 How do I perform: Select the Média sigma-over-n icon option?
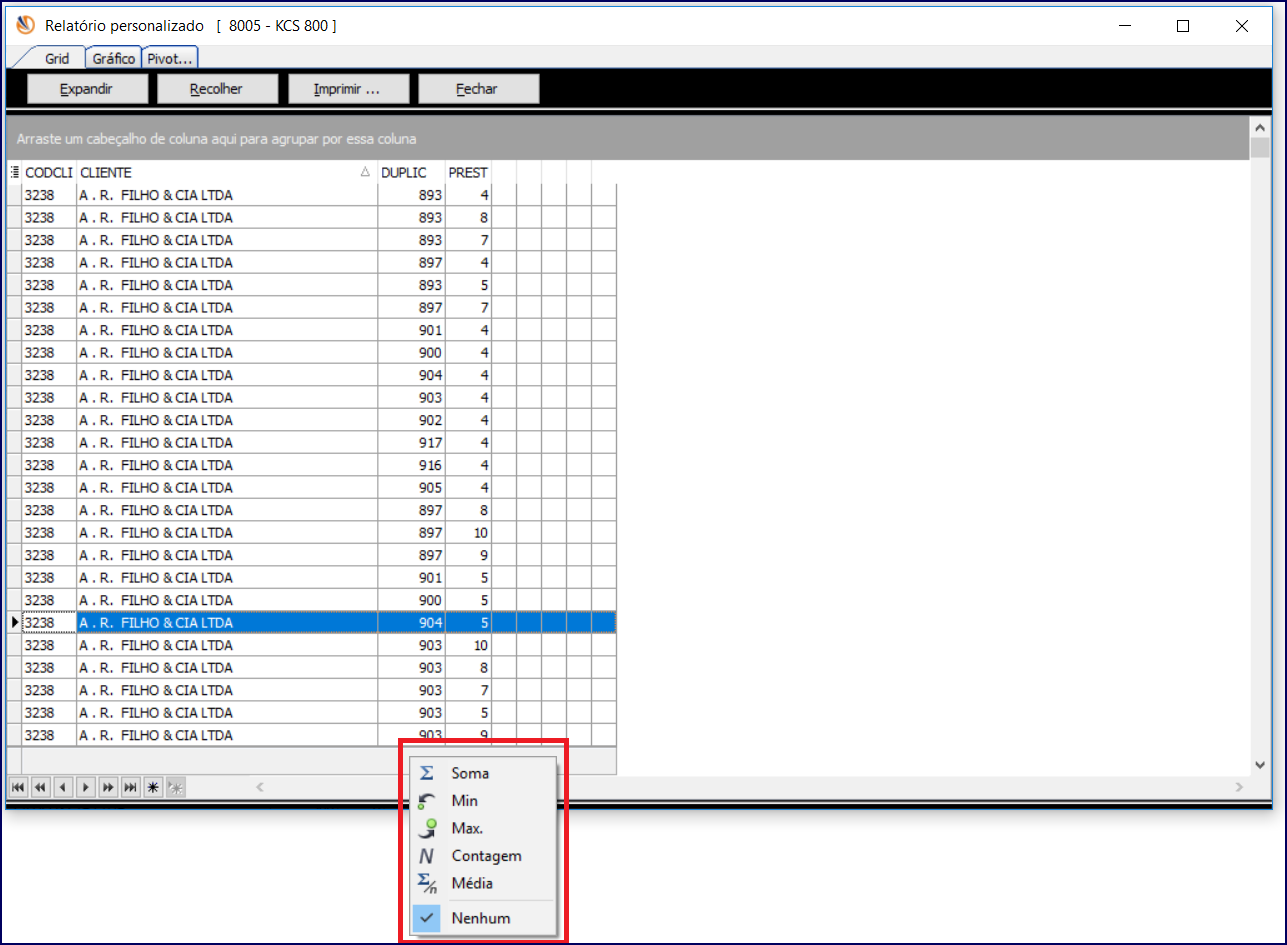pyautogui.click(x=427, y=883)
